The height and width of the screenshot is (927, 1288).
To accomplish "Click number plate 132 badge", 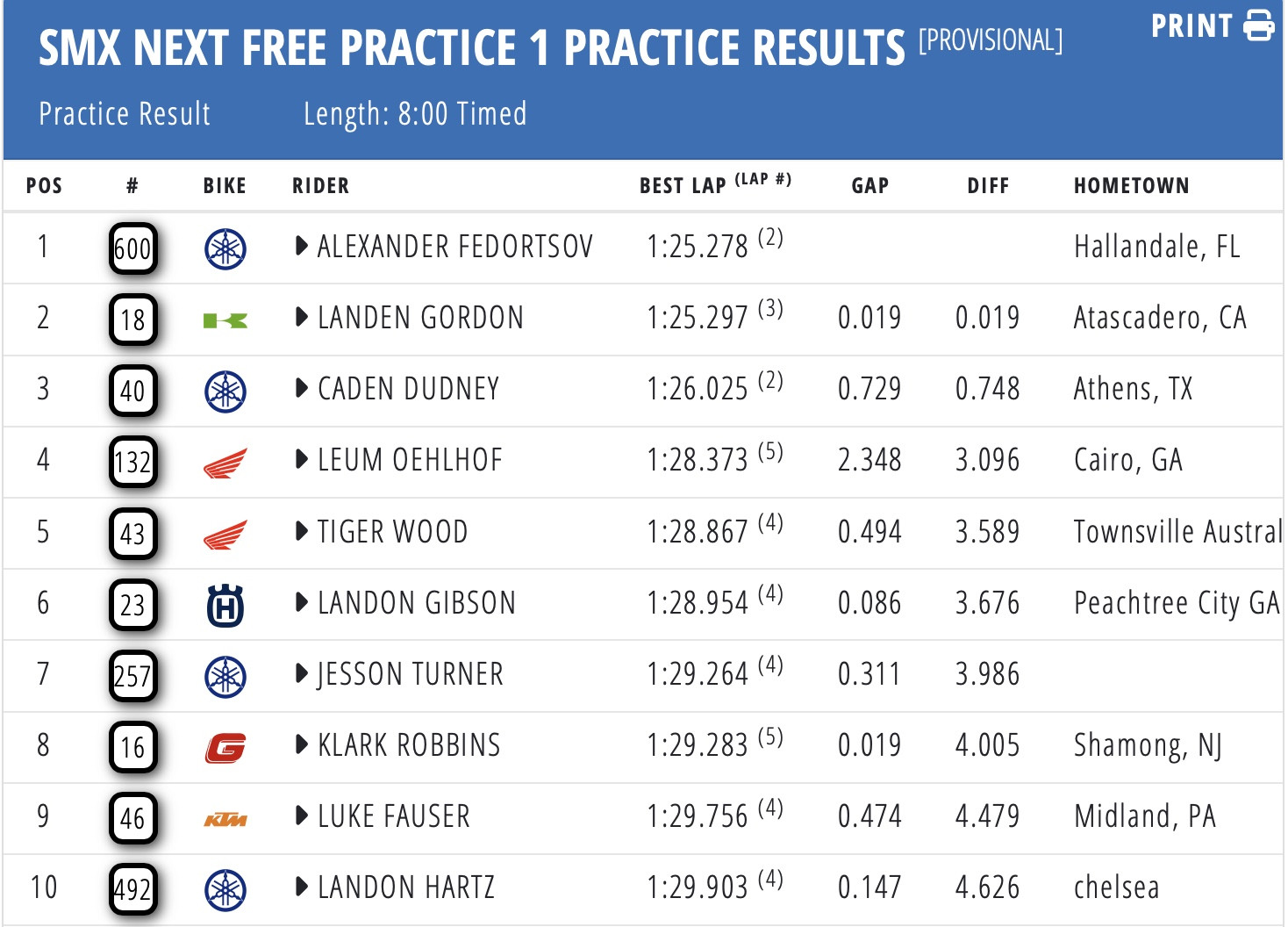I will [x=133, y=463].
